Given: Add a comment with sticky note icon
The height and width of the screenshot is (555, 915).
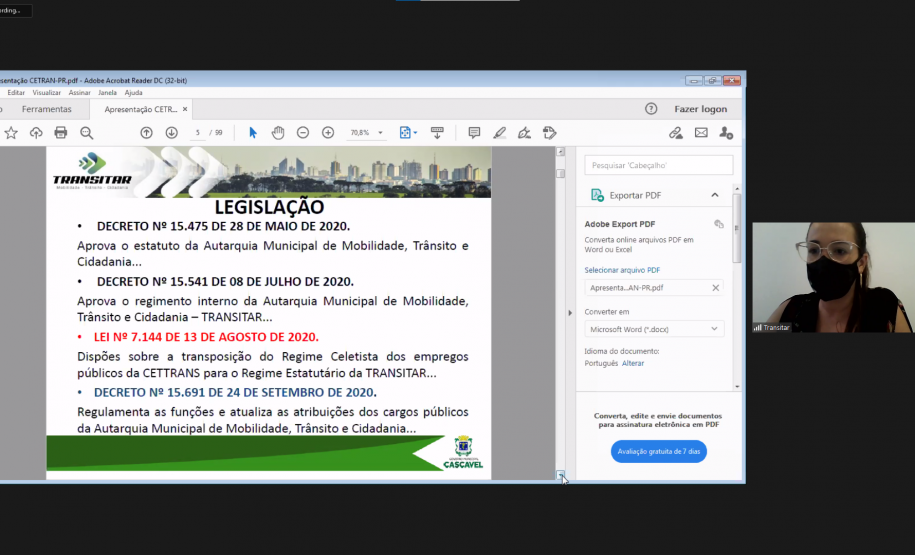Looking at the screenshot, I should [x=474, y=133].
